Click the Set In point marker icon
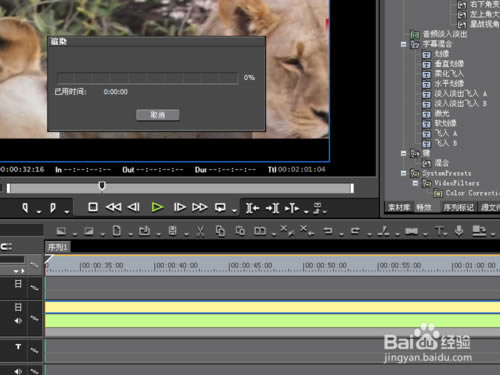This screenshot has width=500, height=375. tap(25, 208)
